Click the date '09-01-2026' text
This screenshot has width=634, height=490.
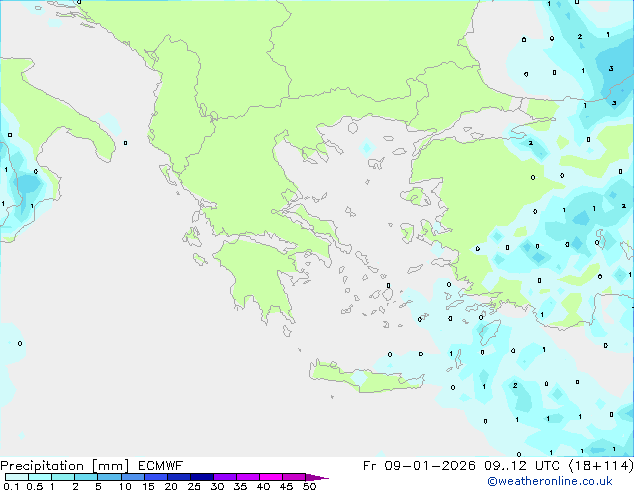pos(430,466)
